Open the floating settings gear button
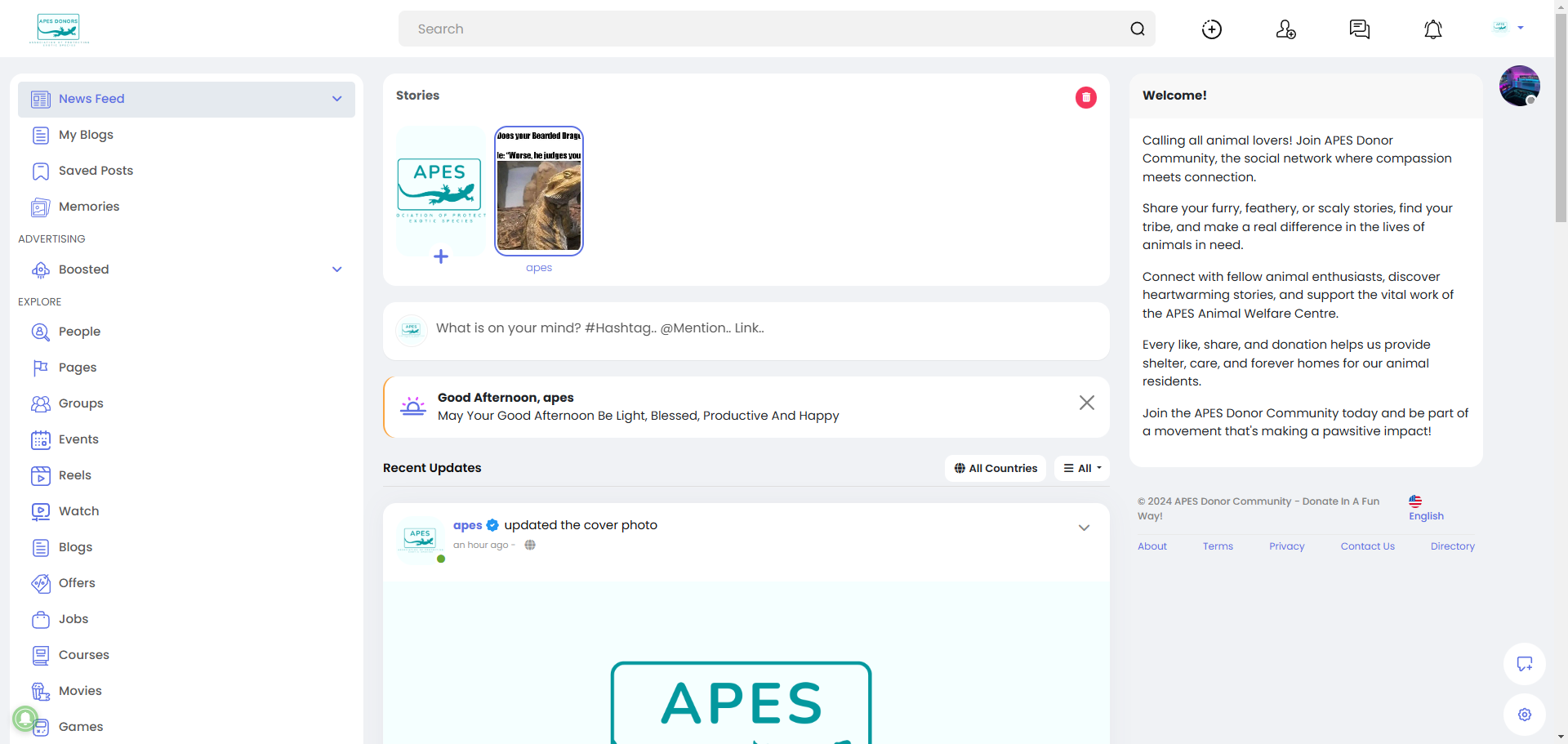Image resolution: width=1568 pixels, height=744 pixels. click(x=1524, y=715)
